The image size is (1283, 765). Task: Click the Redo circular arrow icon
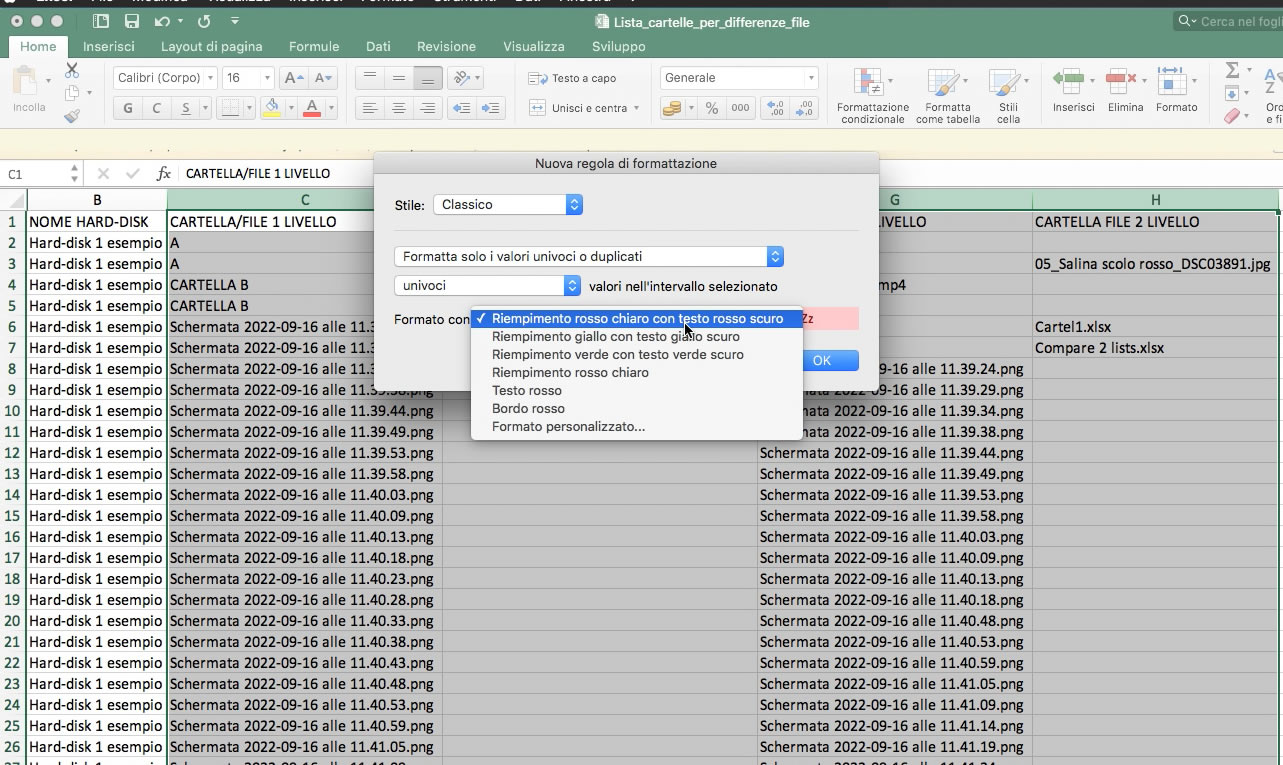pyautogui.click(x=204, y=21)
